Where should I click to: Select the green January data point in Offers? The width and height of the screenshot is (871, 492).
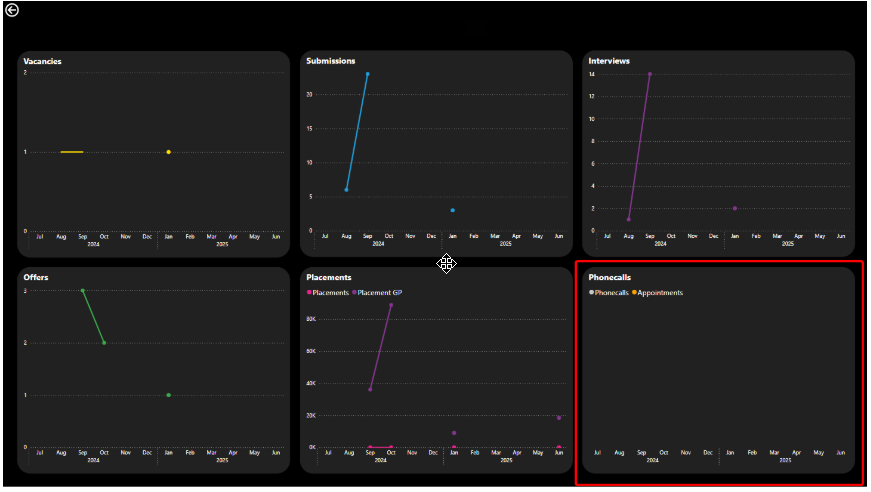click(x=168, y=395)
